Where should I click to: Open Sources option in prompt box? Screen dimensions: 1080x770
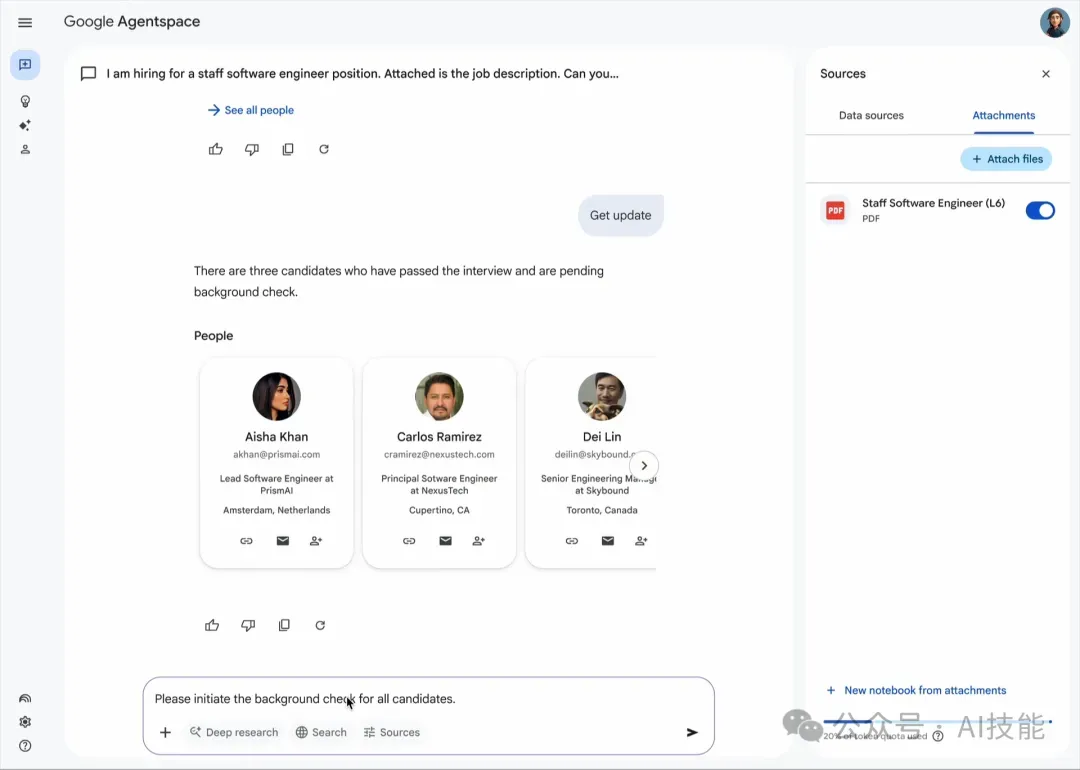point(392,732)
